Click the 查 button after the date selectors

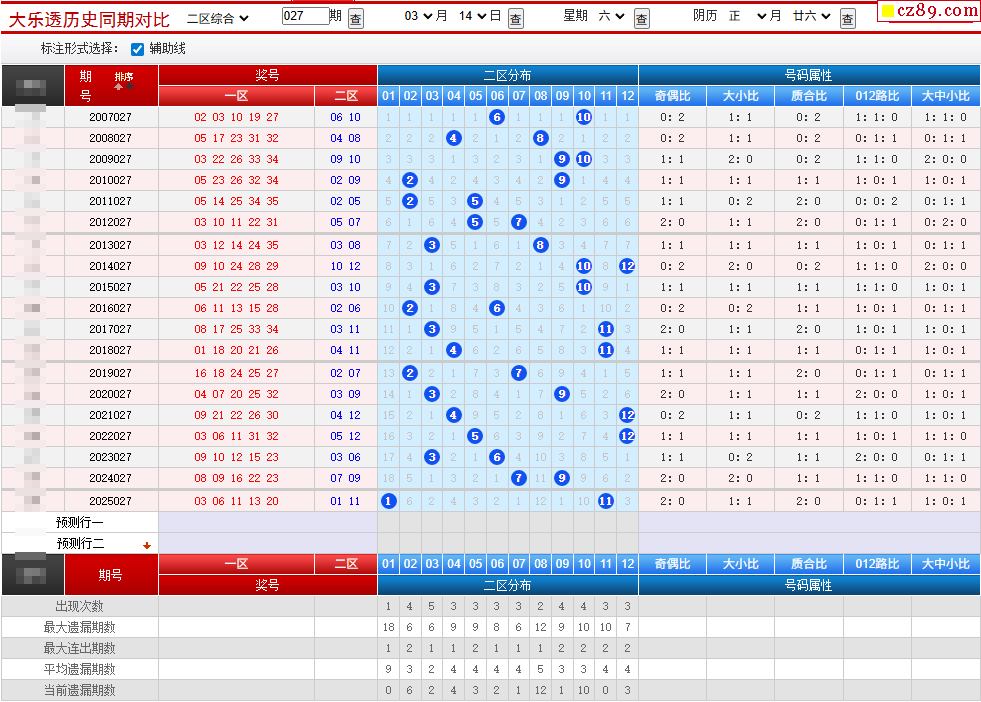(x=515, y=19)
